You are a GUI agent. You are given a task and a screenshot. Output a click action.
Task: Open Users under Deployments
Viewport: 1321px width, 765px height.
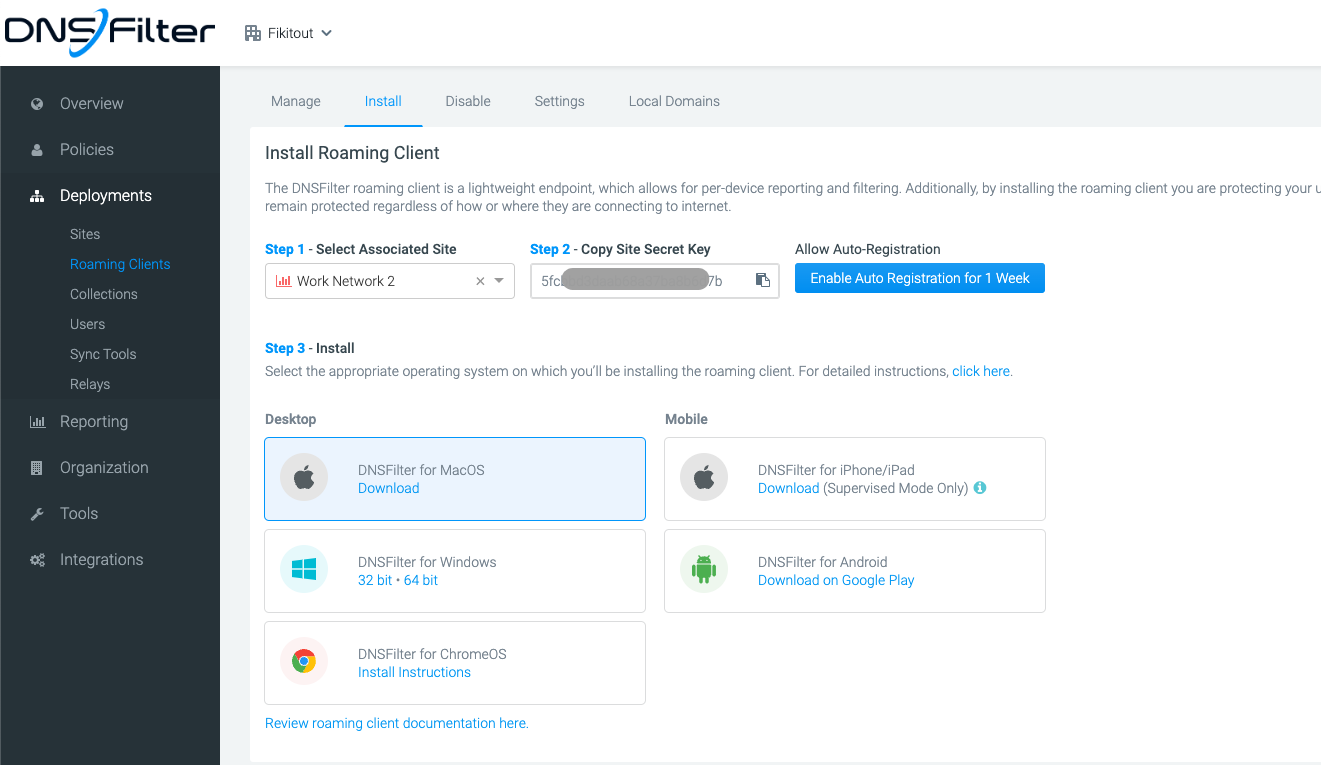pos(87,324)
